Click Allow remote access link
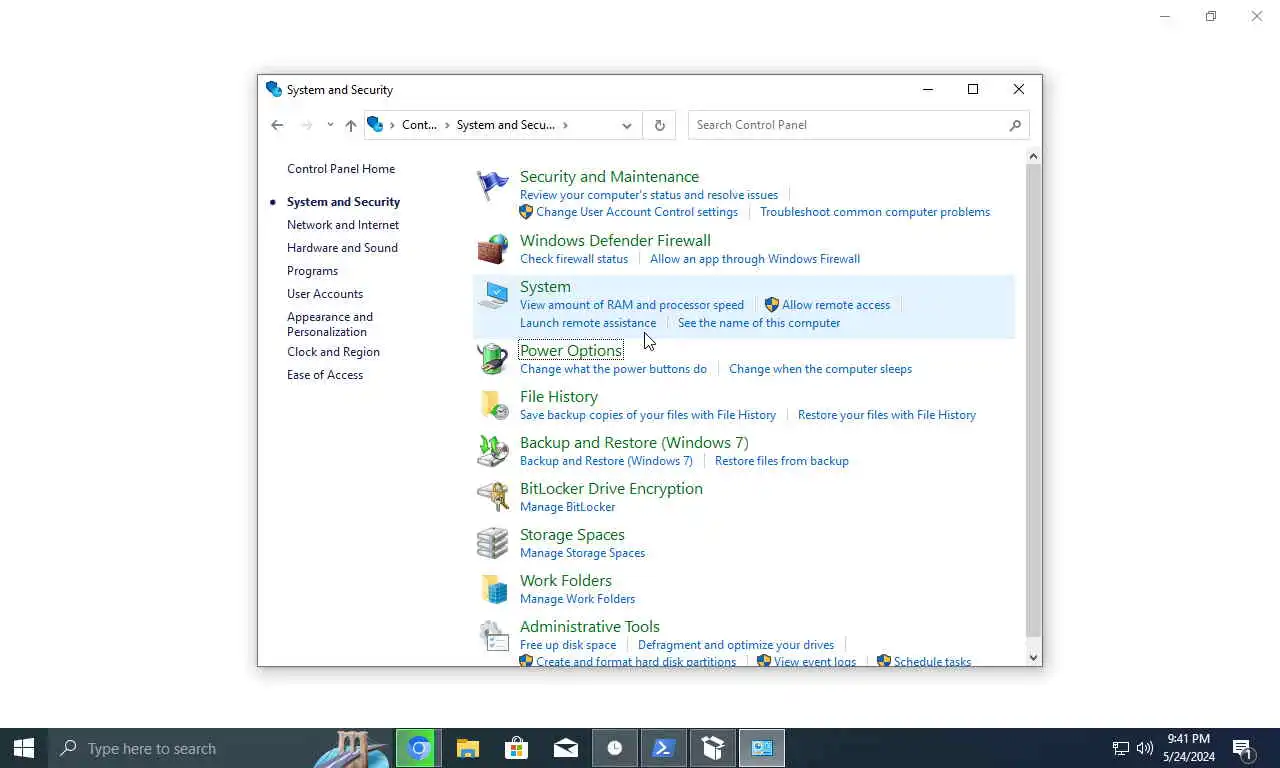 click(836, 305)
